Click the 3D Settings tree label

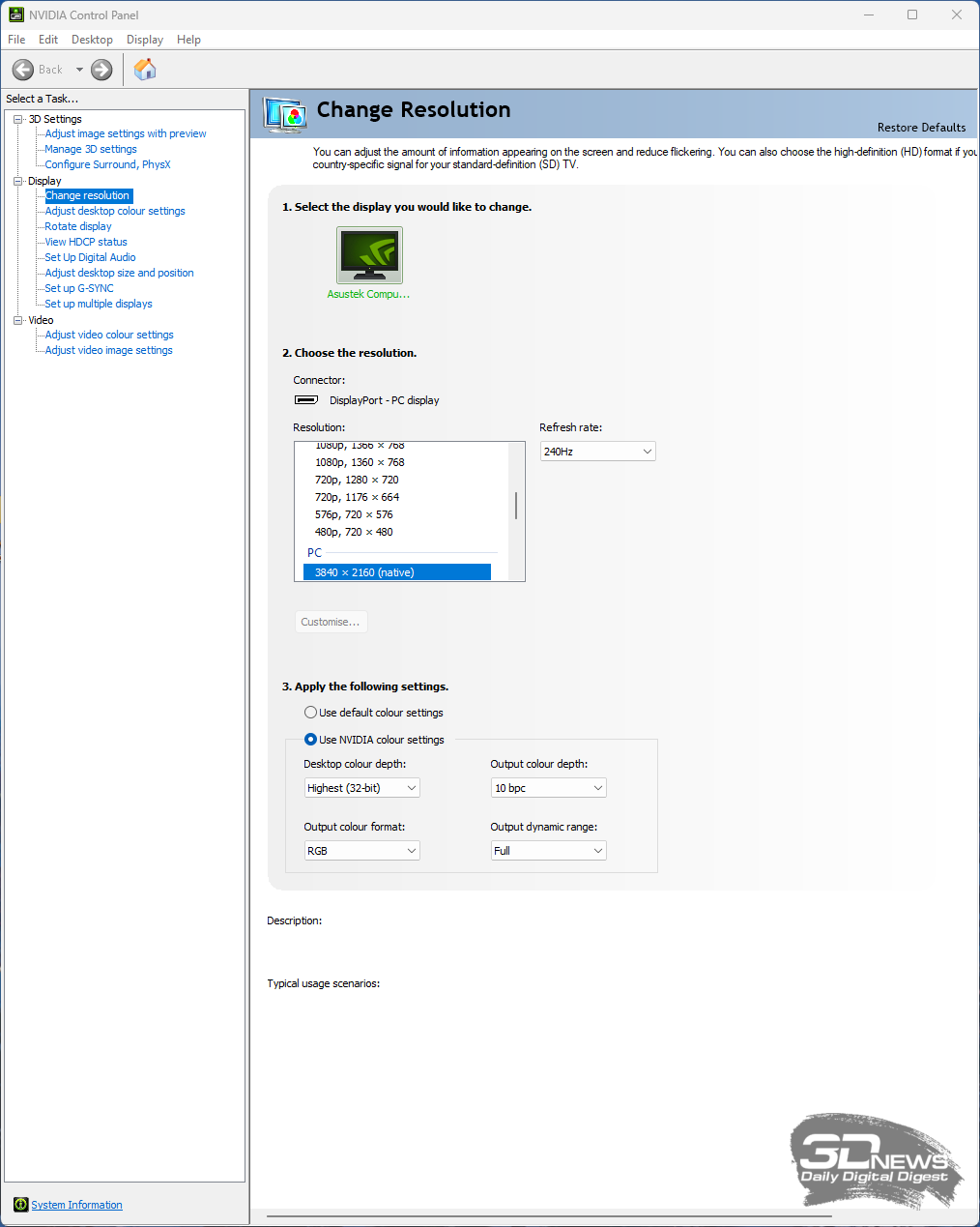[x=55, y=119]
